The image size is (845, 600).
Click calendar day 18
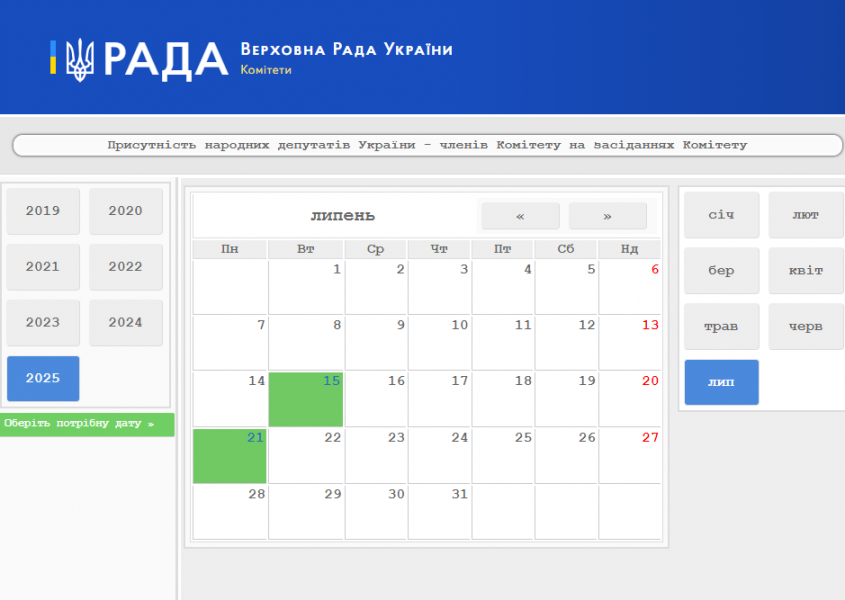(x=502, y=399)
